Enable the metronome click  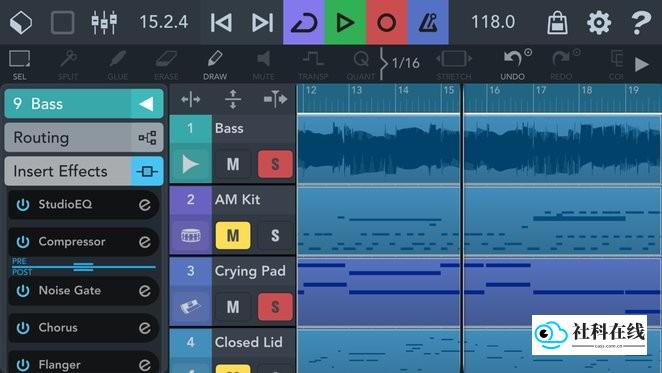tap(428, 22)
